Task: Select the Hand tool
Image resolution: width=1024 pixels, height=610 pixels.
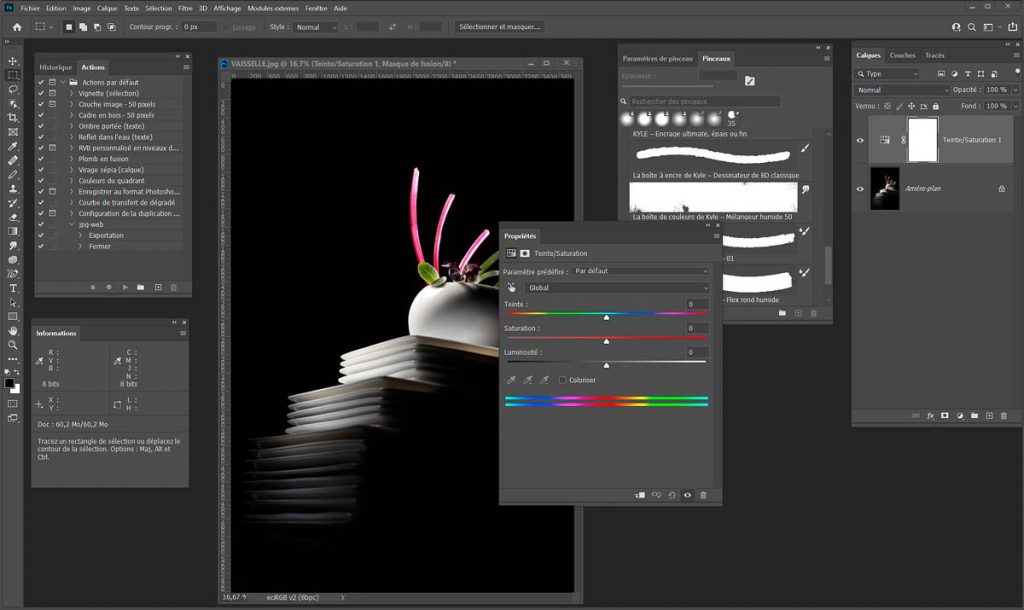Action: [x=12, y=330]
